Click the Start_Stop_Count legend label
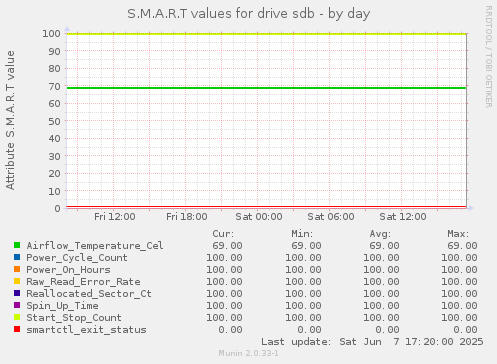Viewport: 497px width, 364px height. [x=74, y=318]
